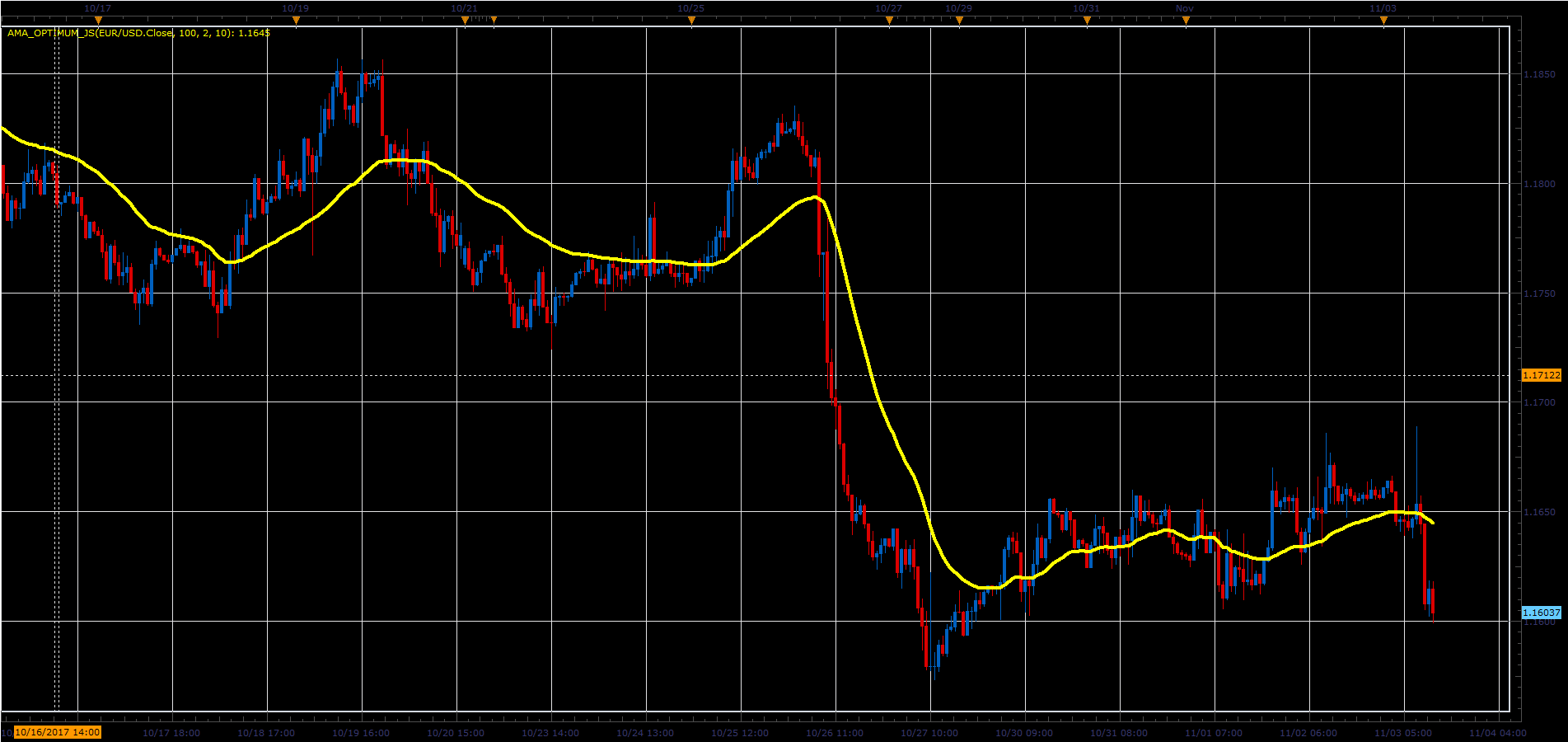Image resolution: width=1568 pixels, height=742 pixels.
Task: Click the 1.1850 price axis label
Action: [1539, 74]
